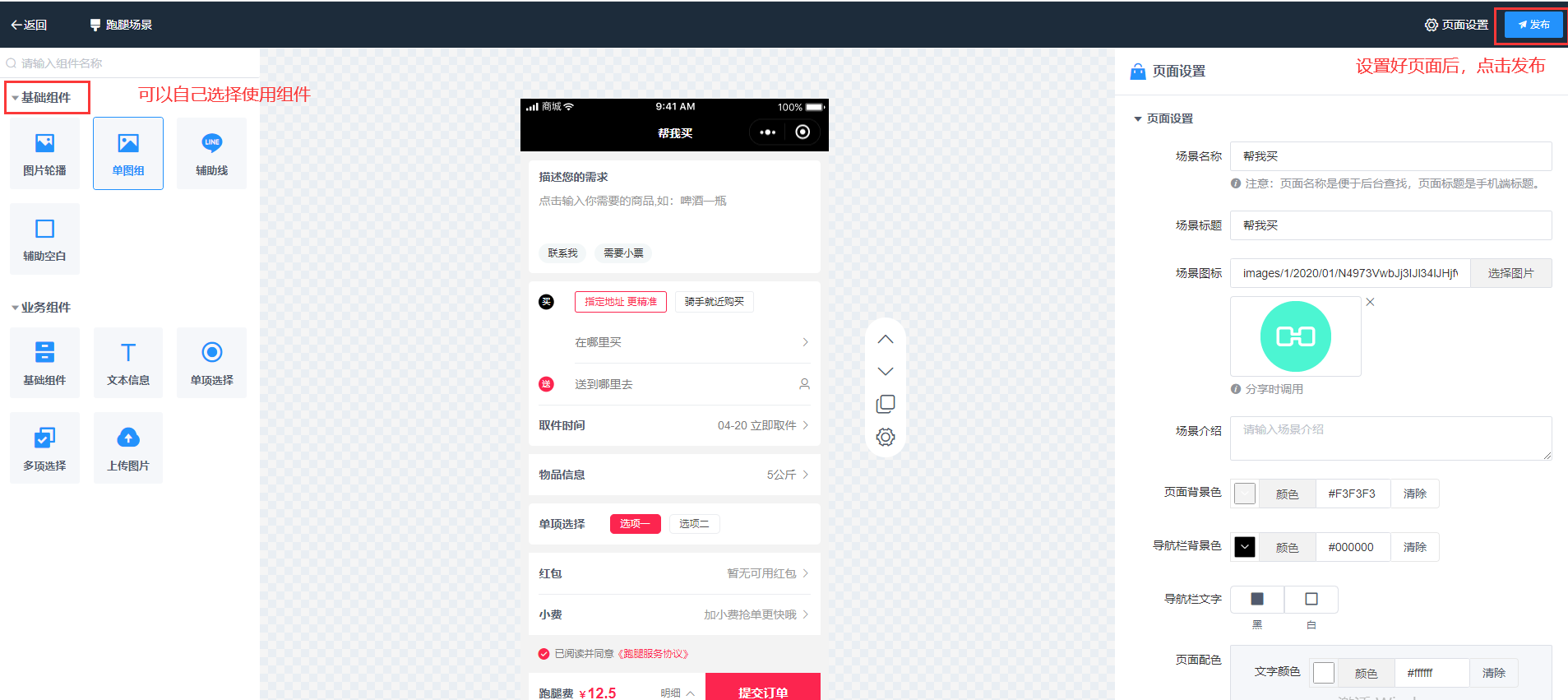Screen dimensions: 1568x700
Task: Select the 图片轮播 carousel component
Action: (44, 154)
